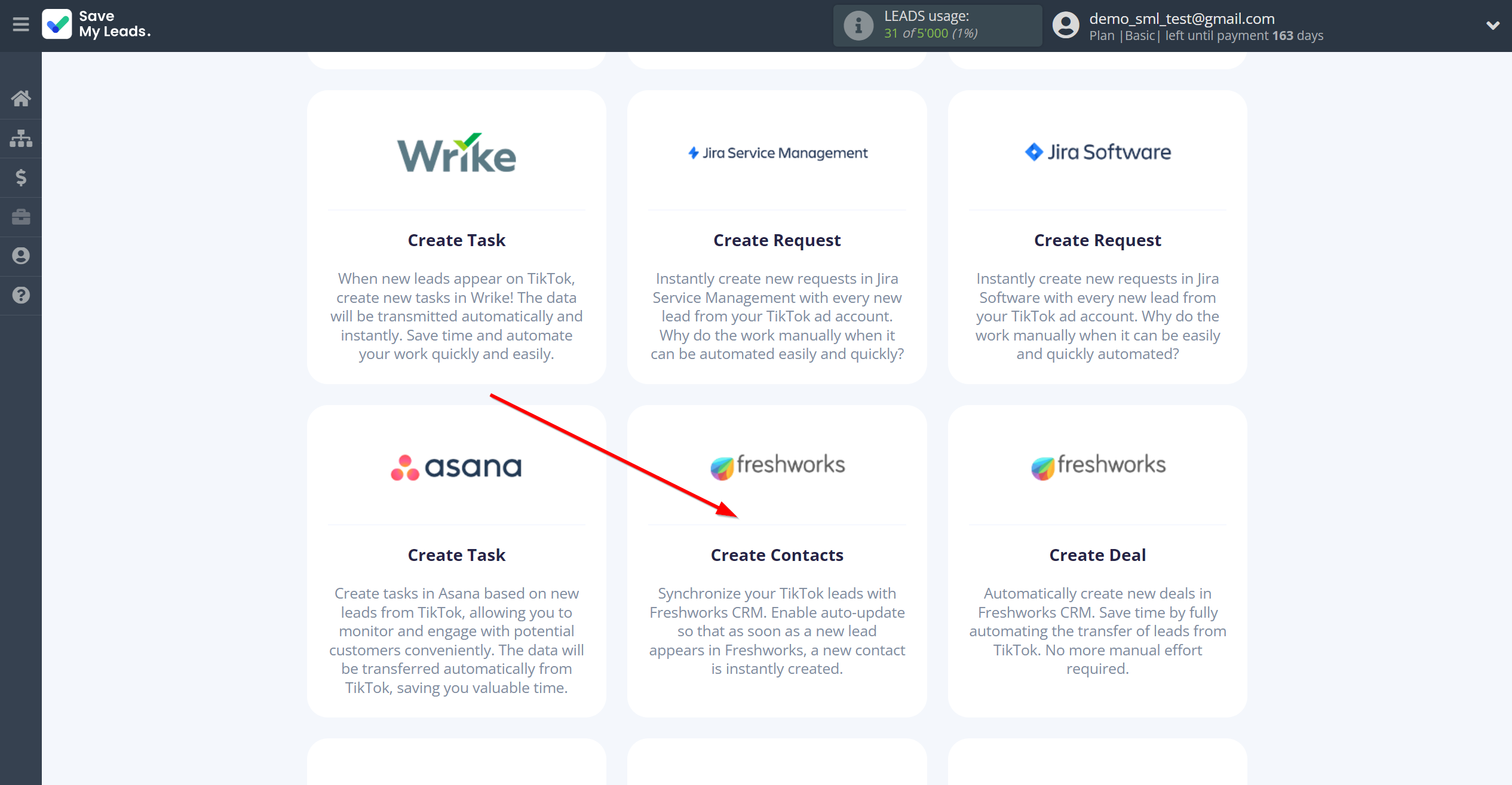
Task: Click the Freshworks Create Contacts description text
Action: tap(777, 631)
